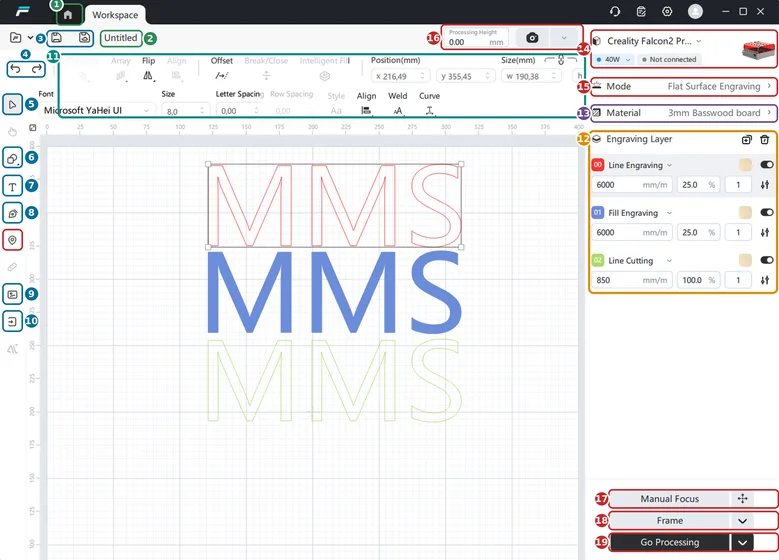Delete engraving layer with trash icon
The width and height of the screenshot is (779, 560).
click(x=765, y=140)
